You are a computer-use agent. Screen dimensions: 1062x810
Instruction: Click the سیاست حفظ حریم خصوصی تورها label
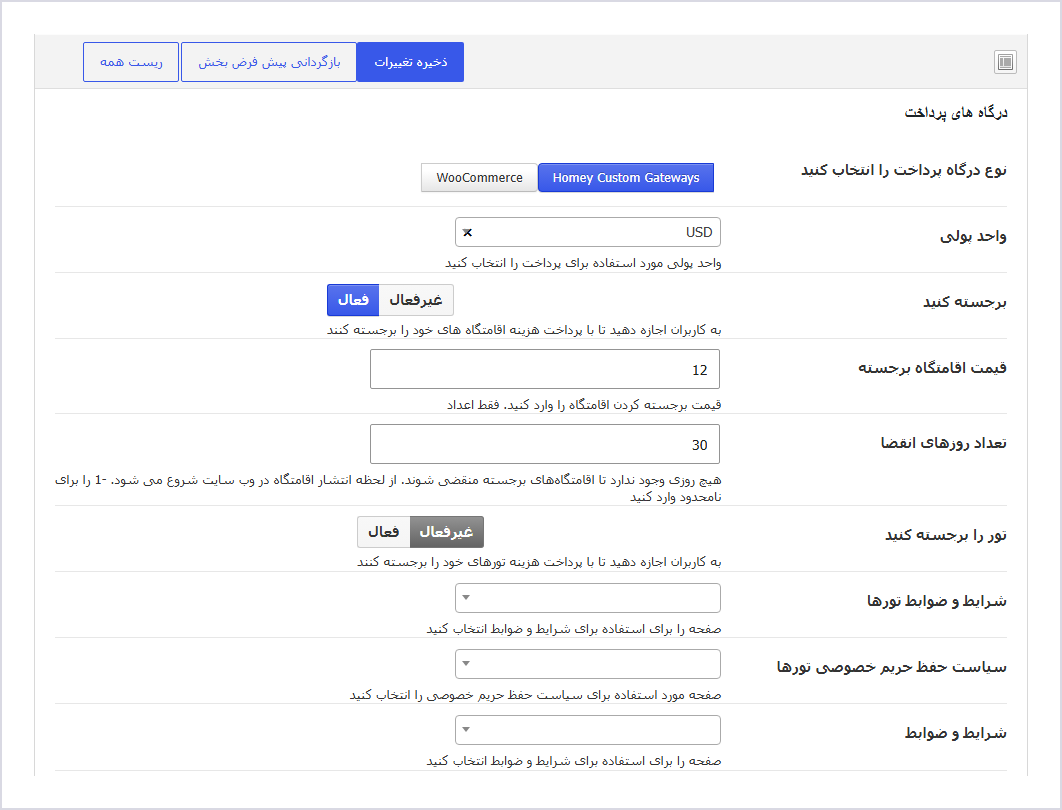click(x=891, y=667)
